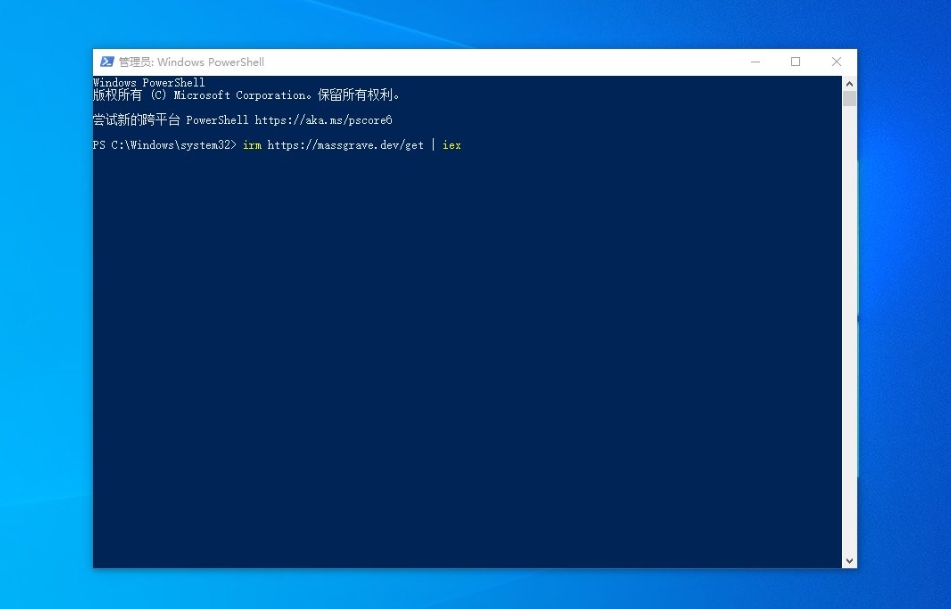Click the PowerShell icon in the title bar
Viewport: 951px width, 609px height.
(x=106, y=62)
